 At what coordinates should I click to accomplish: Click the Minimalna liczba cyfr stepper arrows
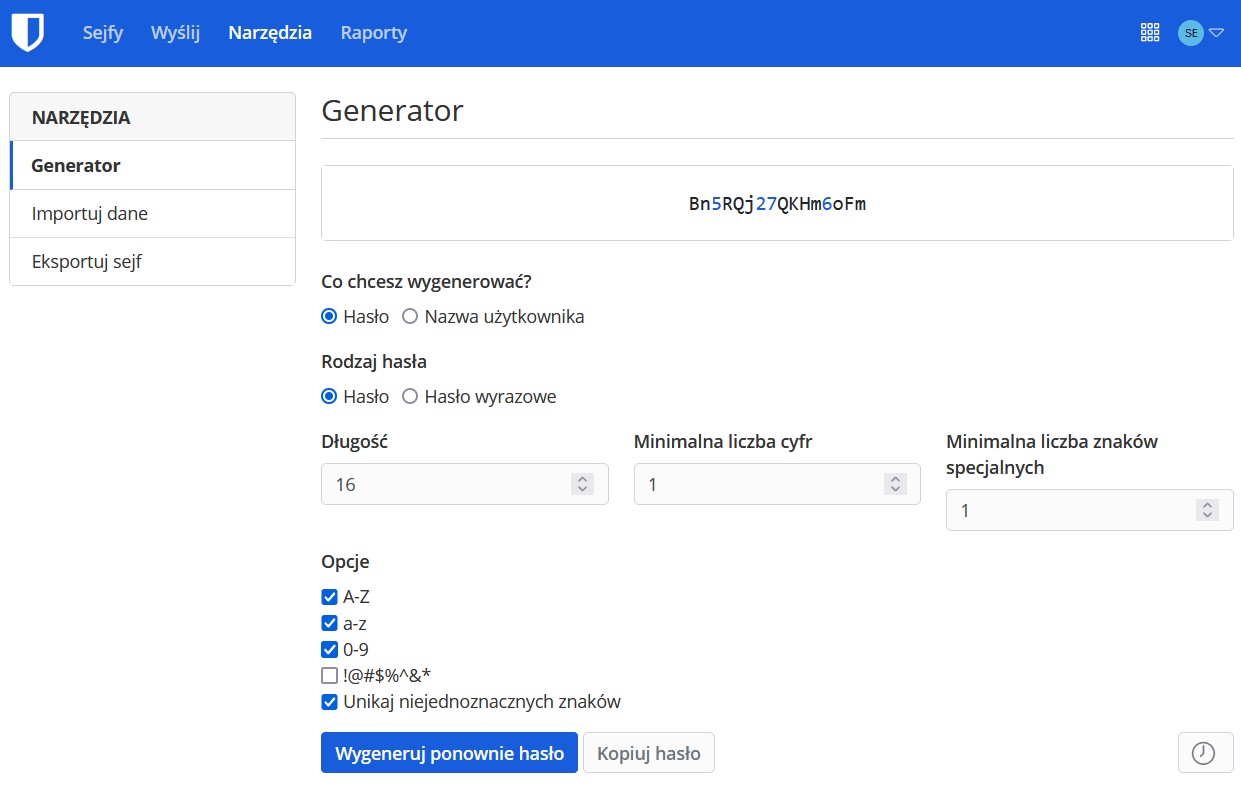point(894,484)
